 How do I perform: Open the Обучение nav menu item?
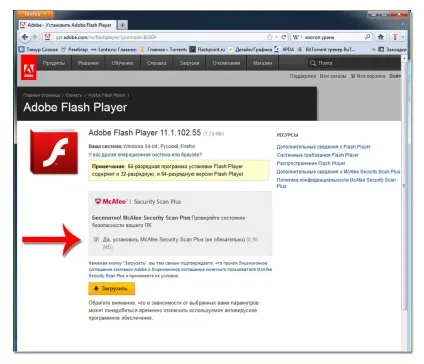click(122, 63)
